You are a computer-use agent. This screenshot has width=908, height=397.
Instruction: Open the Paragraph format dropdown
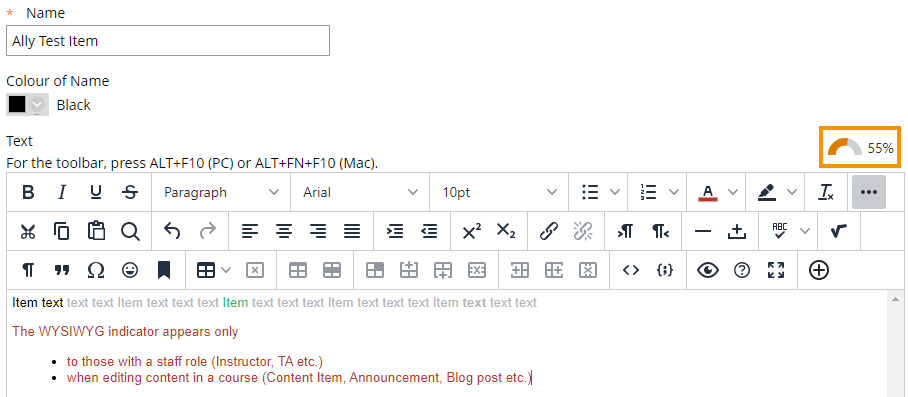(x=221, y=192)
